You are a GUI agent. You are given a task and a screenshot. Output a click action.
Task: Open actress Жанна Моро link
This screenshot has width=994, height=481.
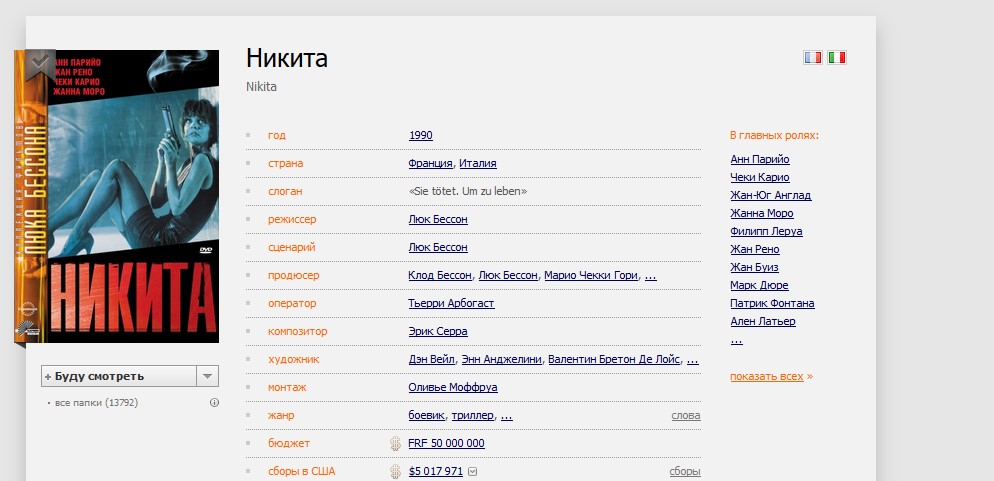click(762, 213)
